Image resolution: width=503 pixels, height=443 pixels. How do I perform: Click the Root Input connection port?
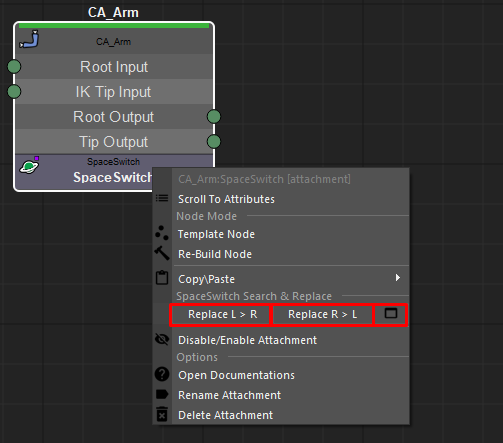pyautogui.click(x=14, y=67)
